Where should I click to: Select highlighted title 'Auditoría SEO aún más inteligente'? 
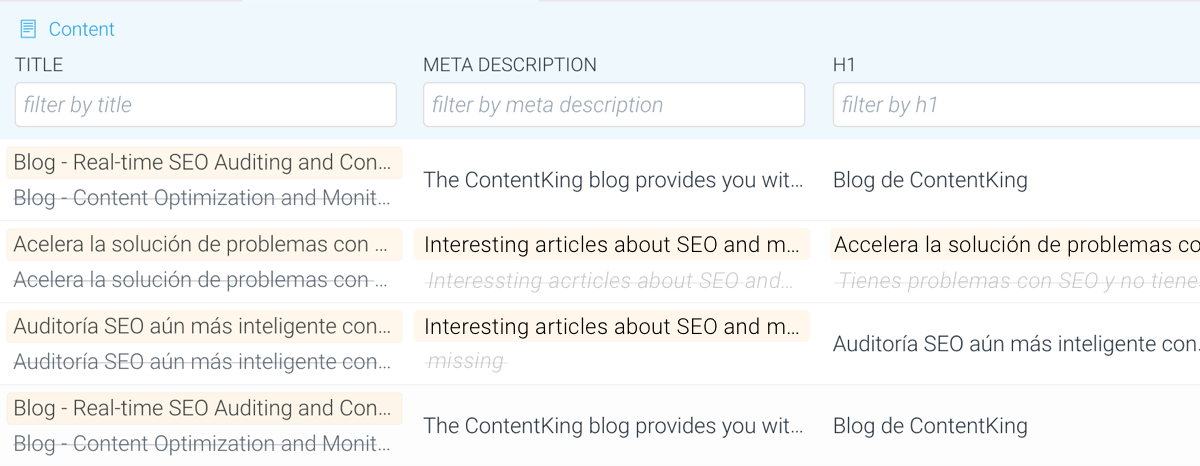click(203, 326)
